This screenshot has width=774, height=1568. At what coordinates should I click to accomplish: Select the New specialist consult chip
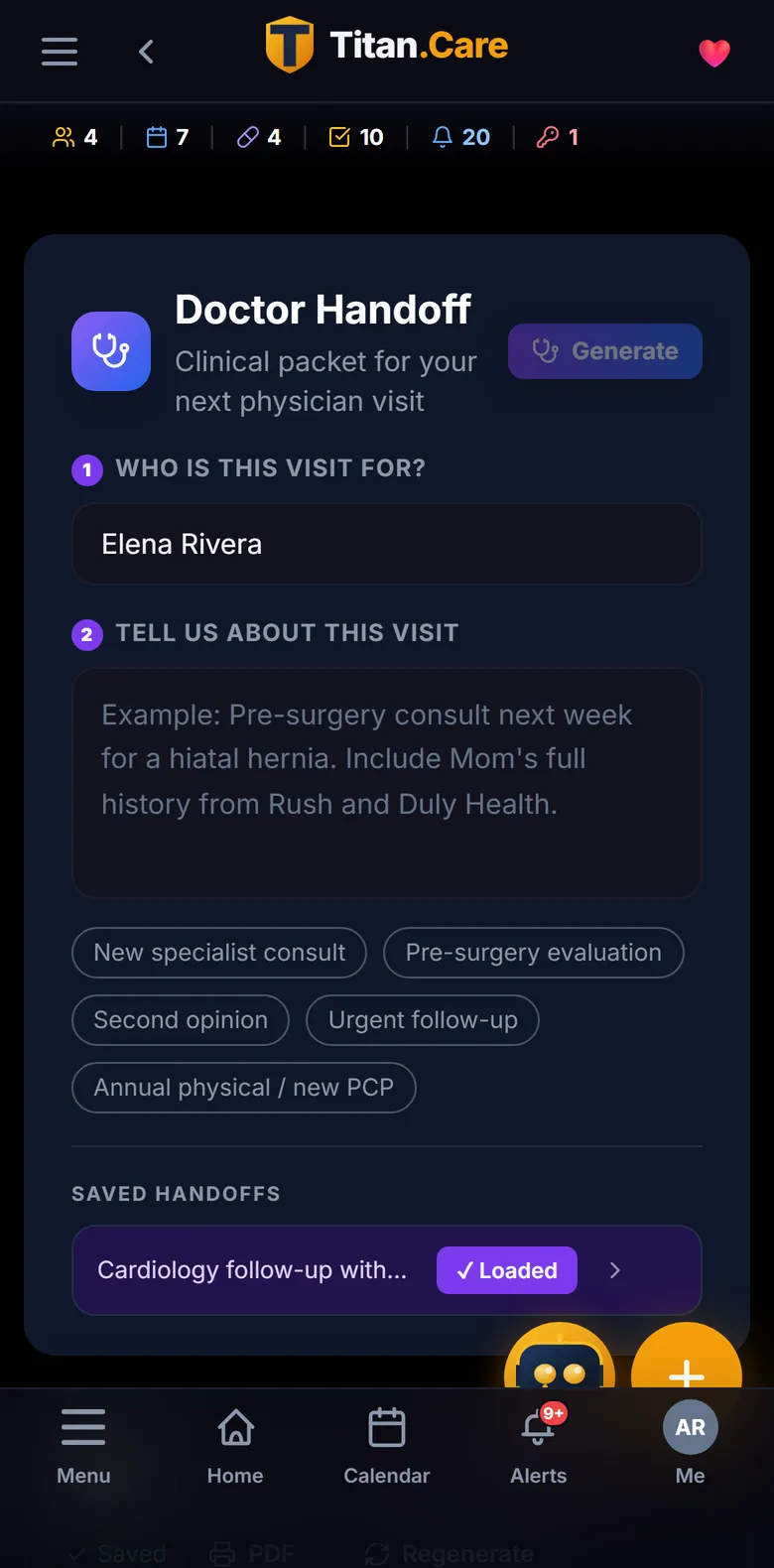219,953
